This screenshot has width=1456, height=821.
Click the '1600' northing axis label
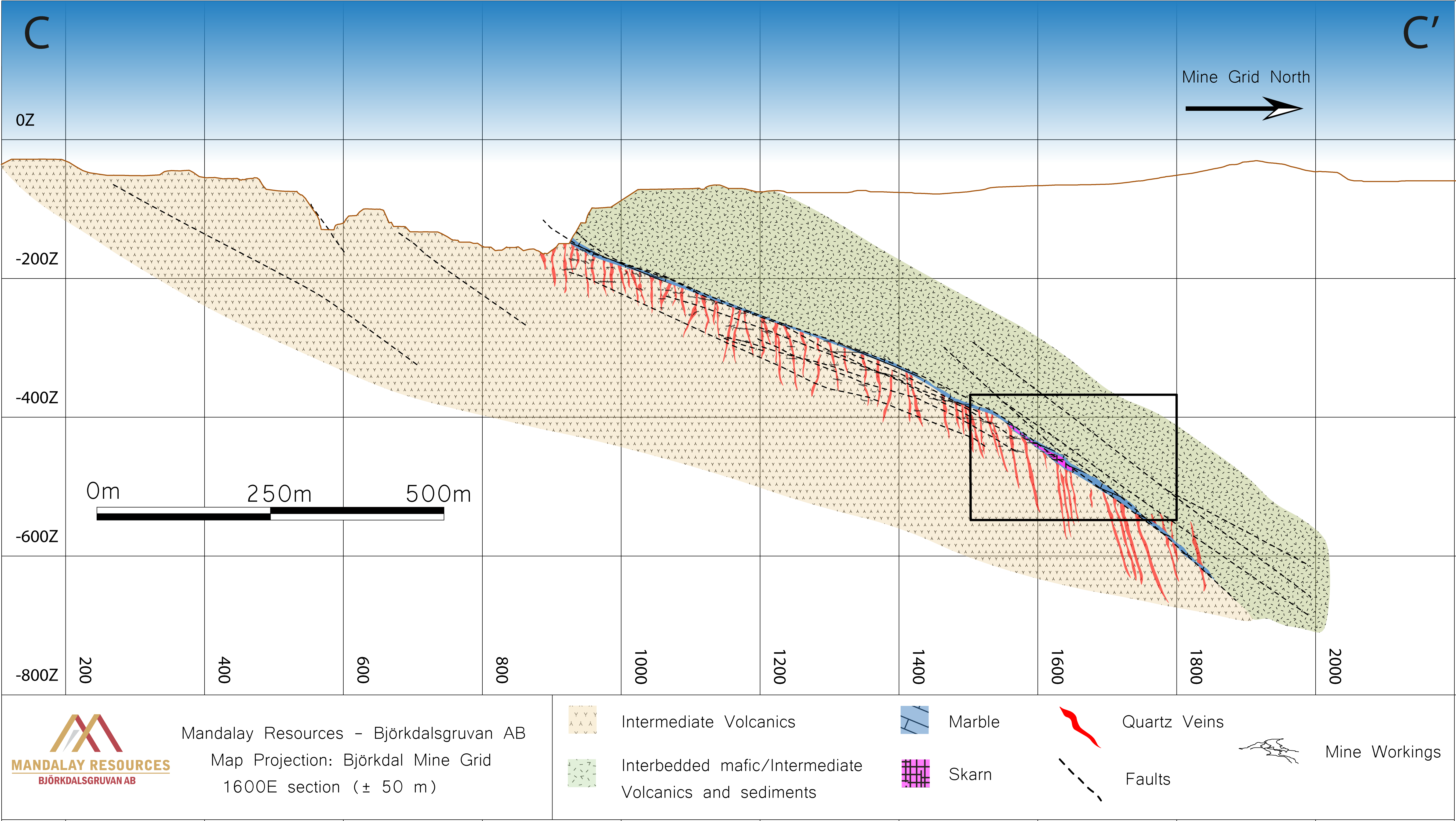[1058, 667]
